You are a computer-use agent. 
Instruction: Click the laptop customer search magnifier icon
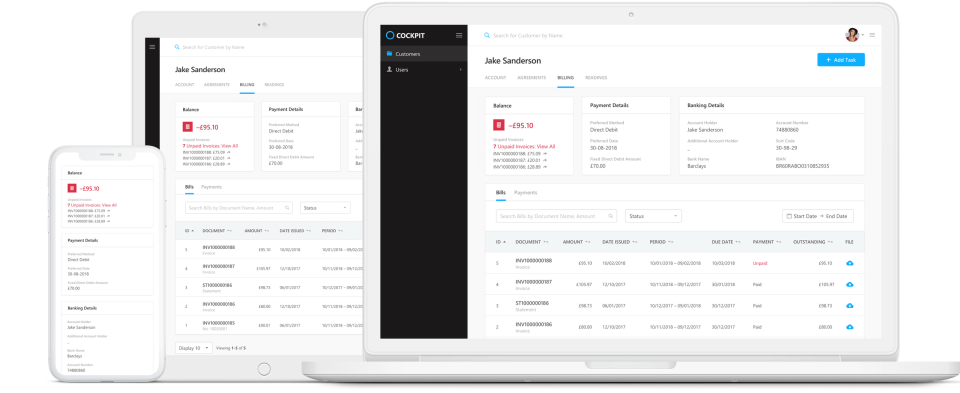pos(487,36)
